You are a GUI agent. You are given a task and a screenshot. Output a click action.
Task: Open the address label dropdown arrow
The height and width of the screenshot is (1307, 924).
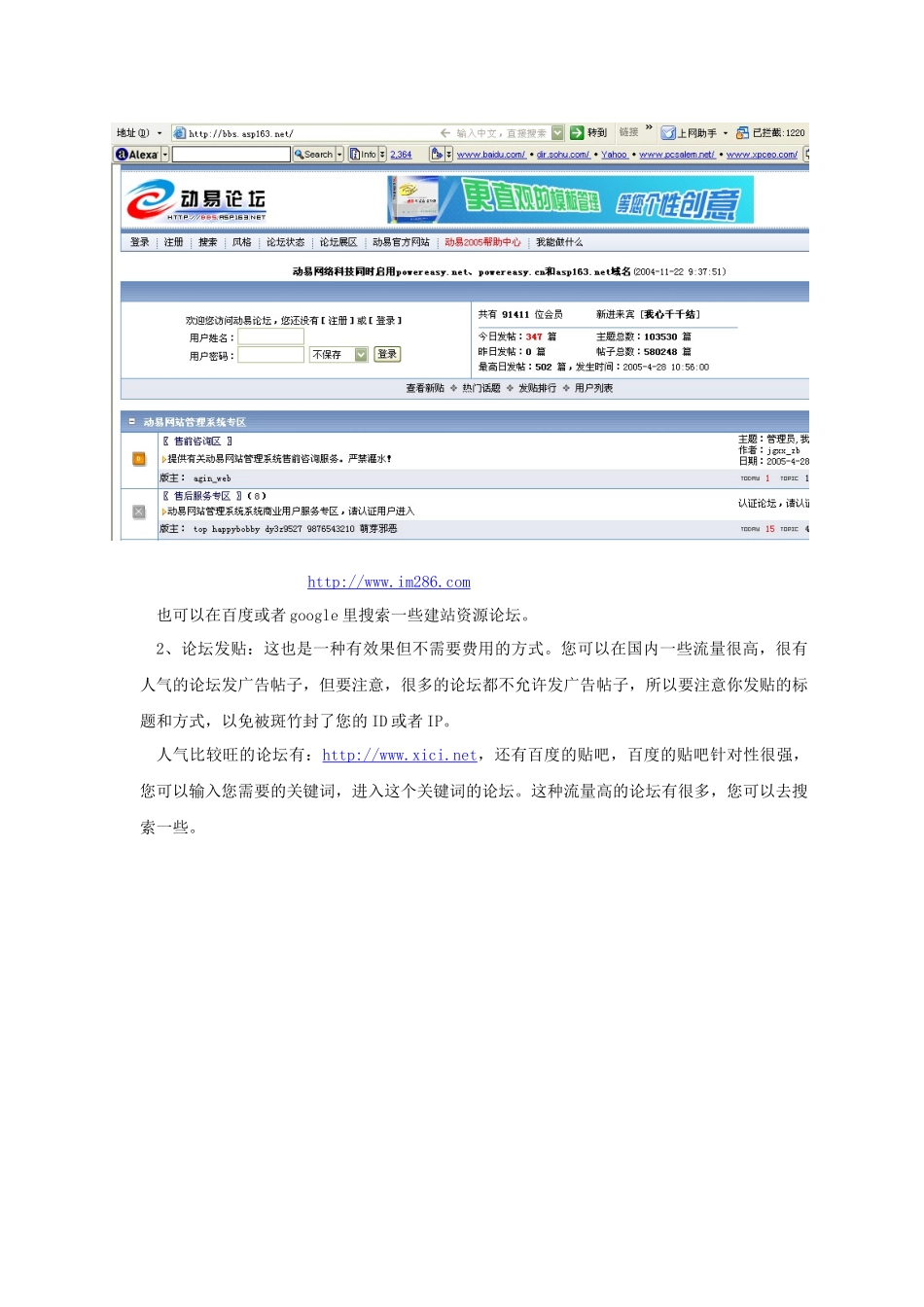(160, 133)
